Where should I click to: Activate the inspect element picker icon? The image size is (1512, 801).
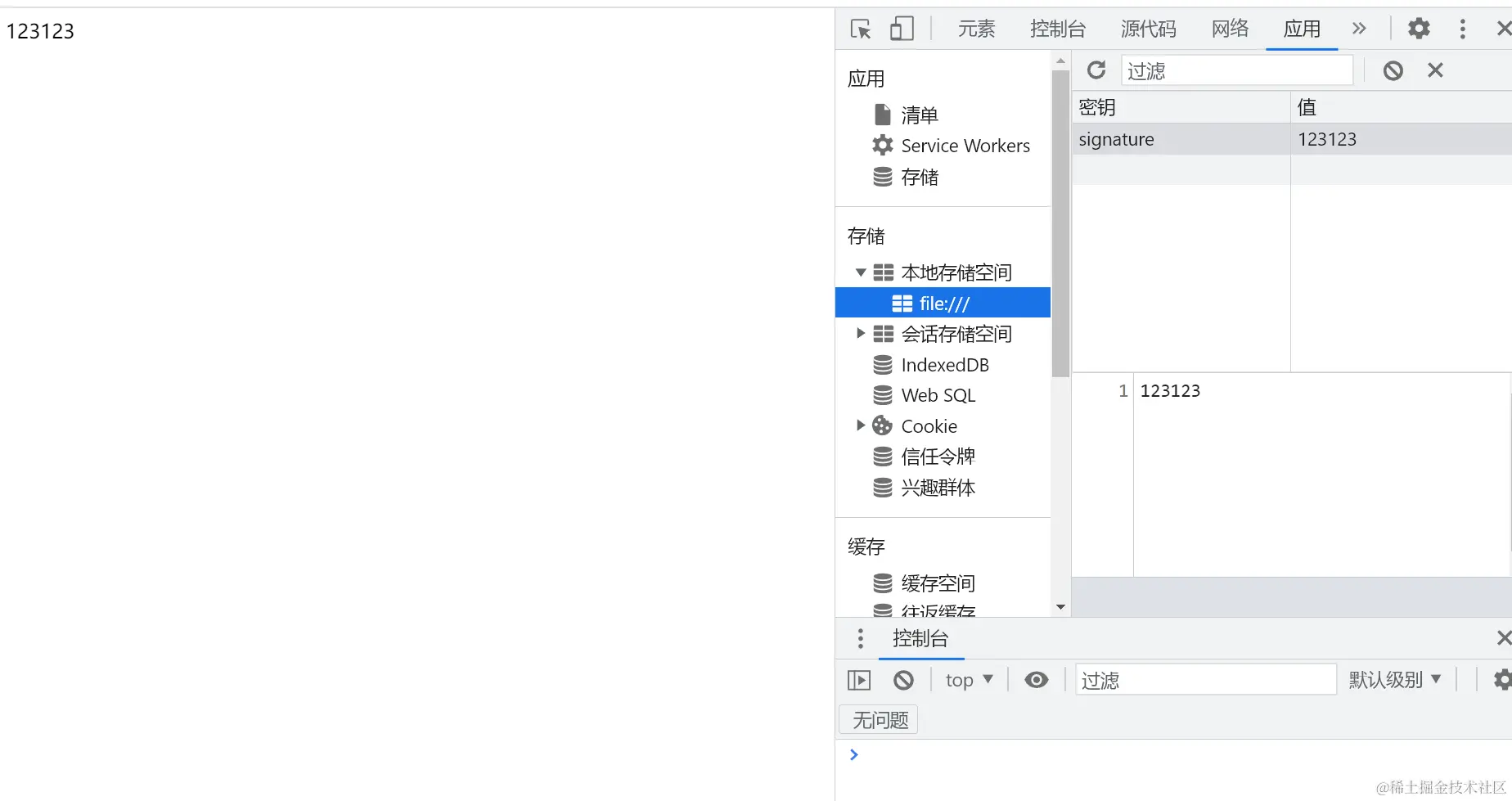point(861,29)
